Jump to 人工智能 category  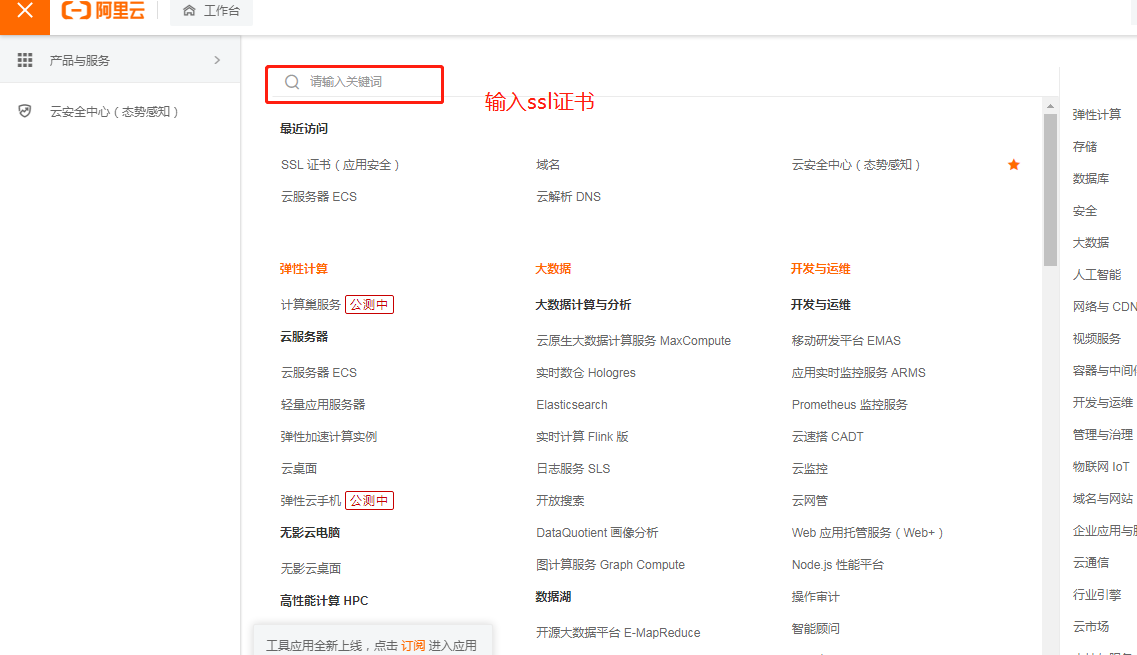pos(1096,274)
